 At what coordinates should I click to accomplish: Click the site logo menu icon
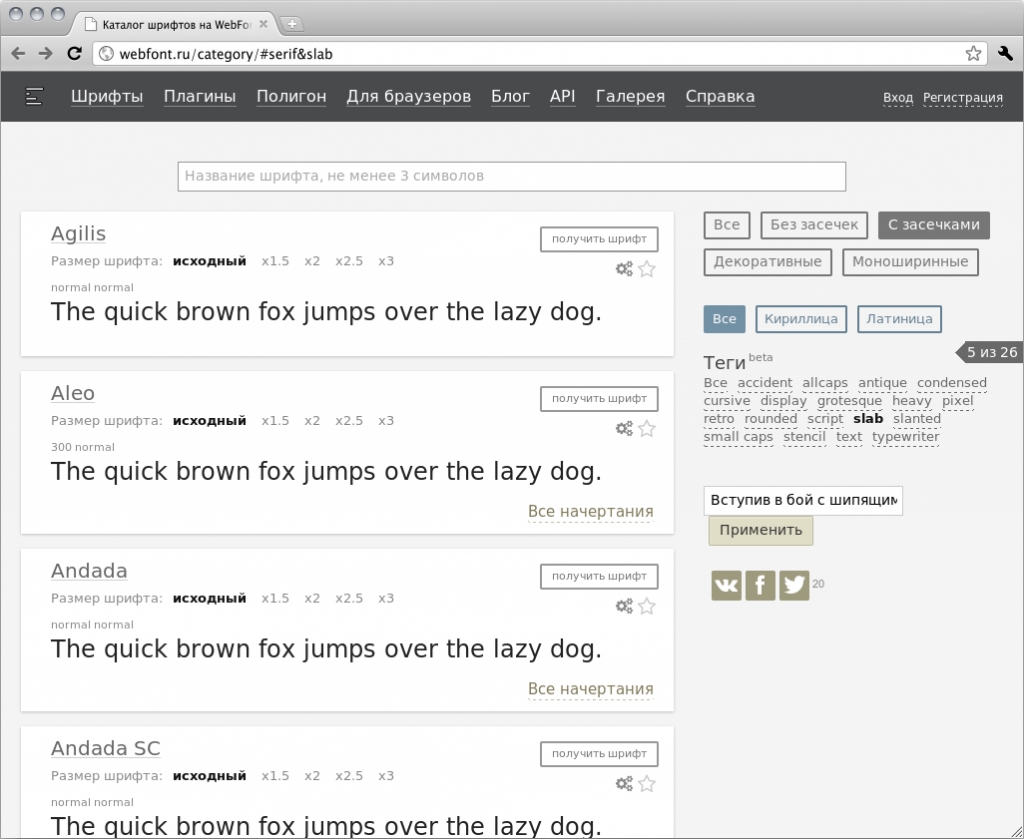coord(35,97)
